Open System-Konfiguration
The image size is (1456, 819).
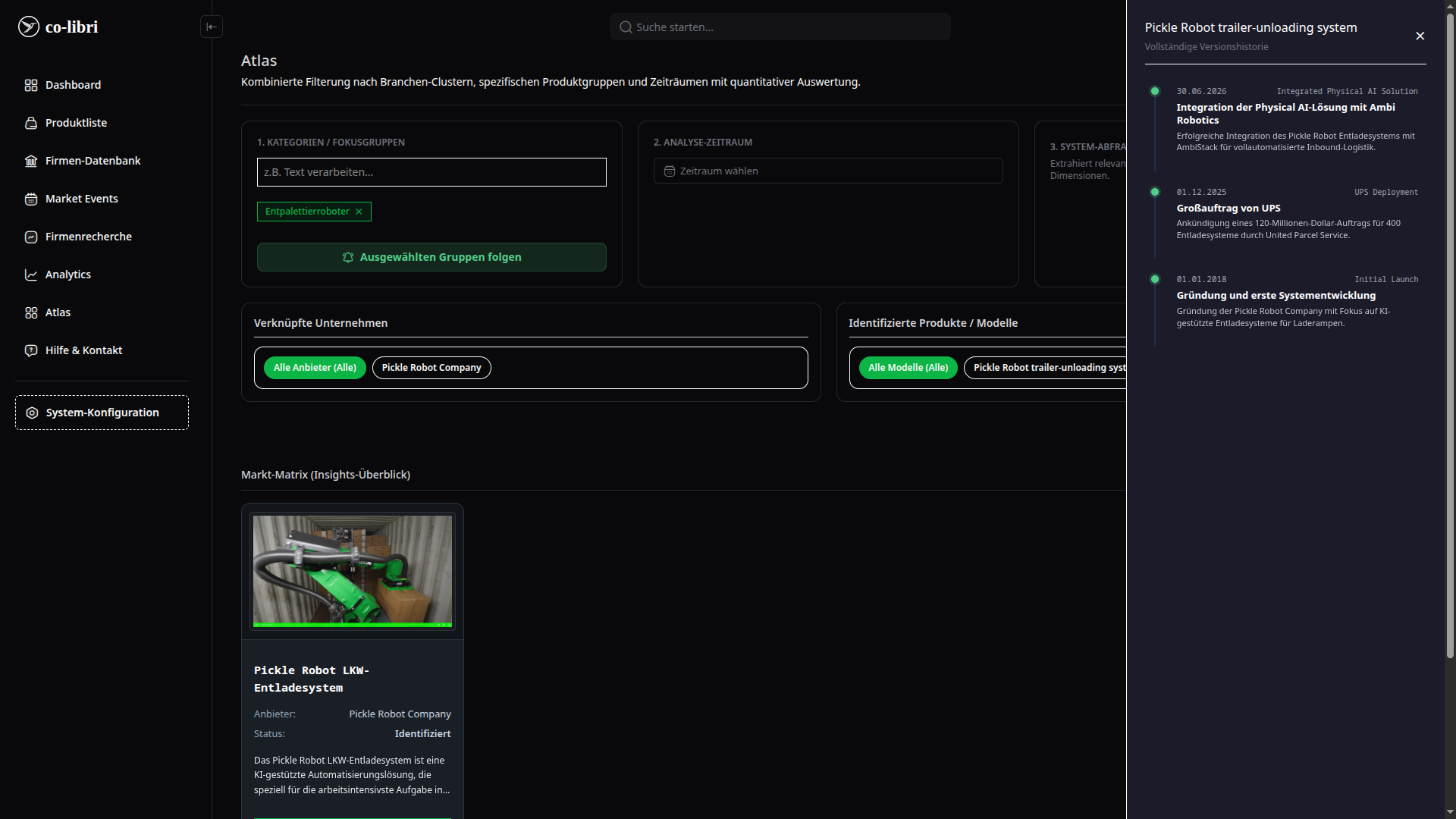(102, 413)
